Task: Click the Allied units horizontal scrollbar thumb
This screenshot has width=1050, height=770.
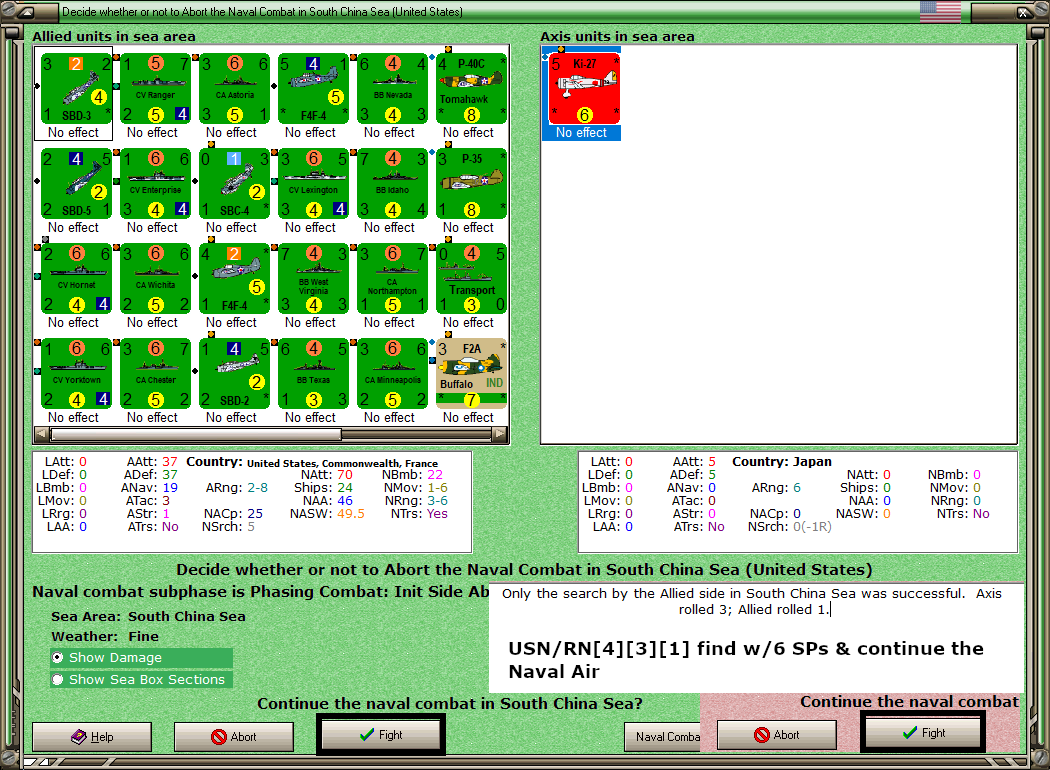Action: coord(196,435)
